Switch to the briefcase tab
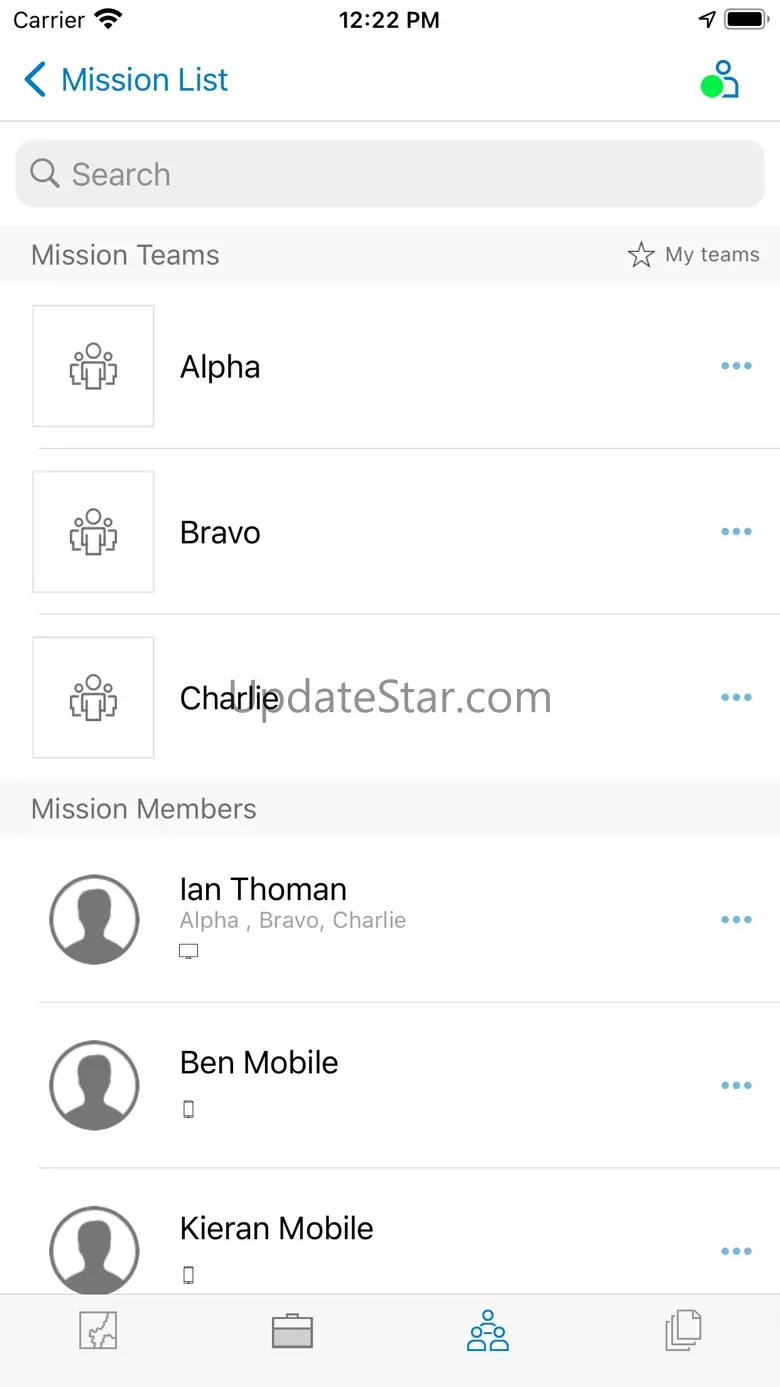 [292, 1331]
